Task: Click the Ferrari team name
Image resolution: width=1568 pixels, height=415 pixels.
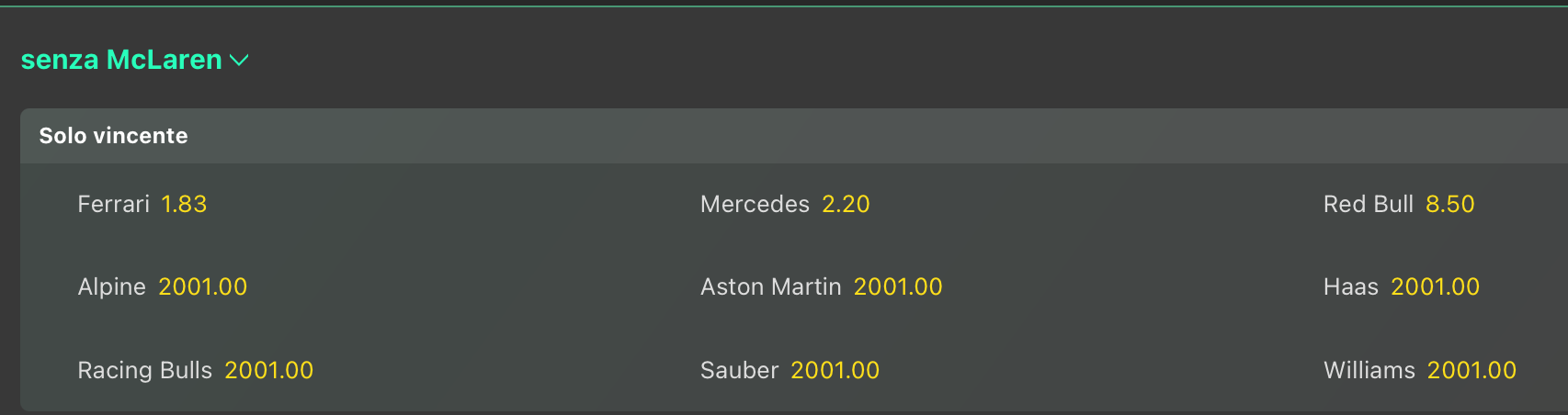Action: click(113, 204)
